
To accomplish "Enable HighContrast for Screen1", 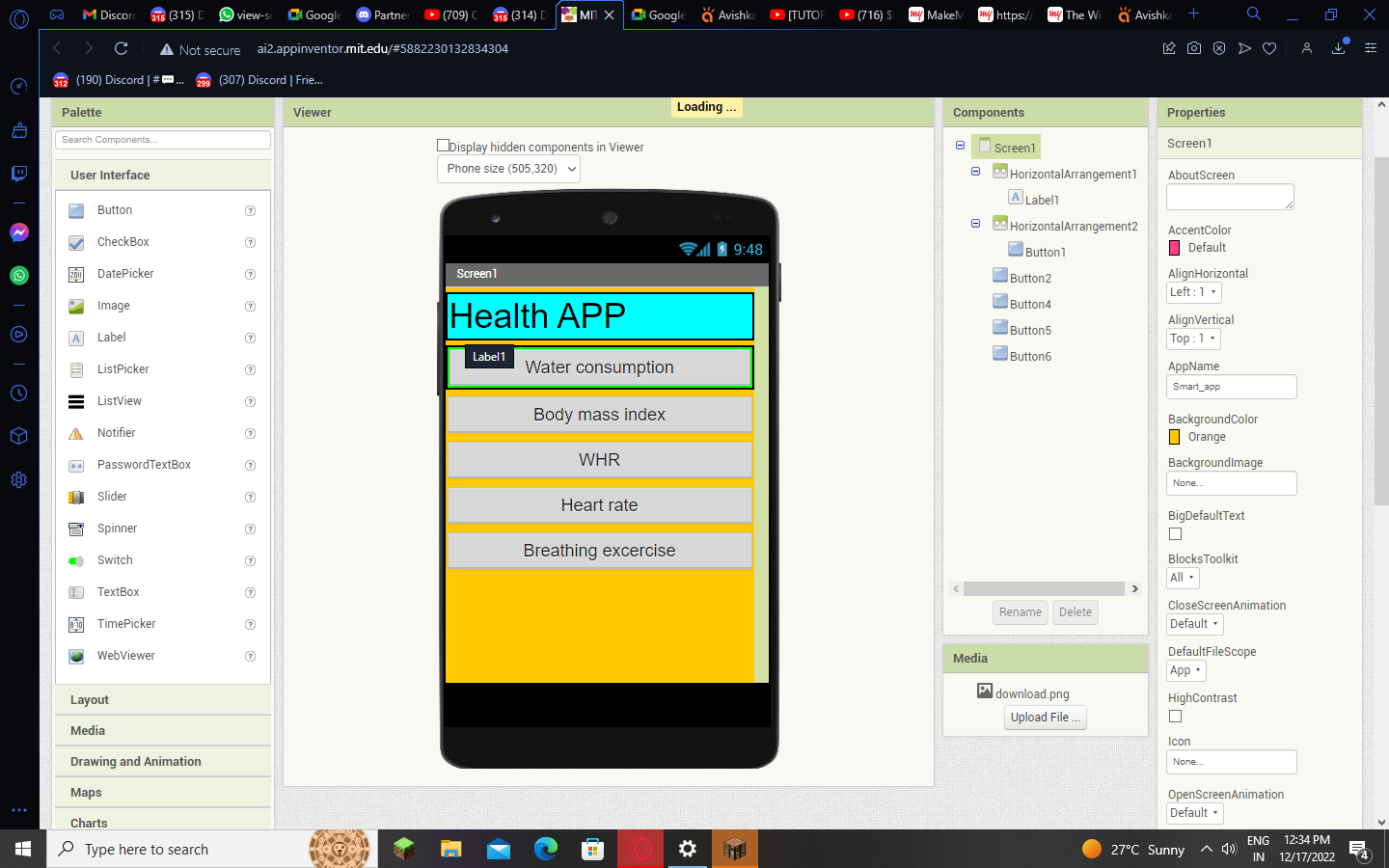I will pyautogui.click(x=1175, y=716).
